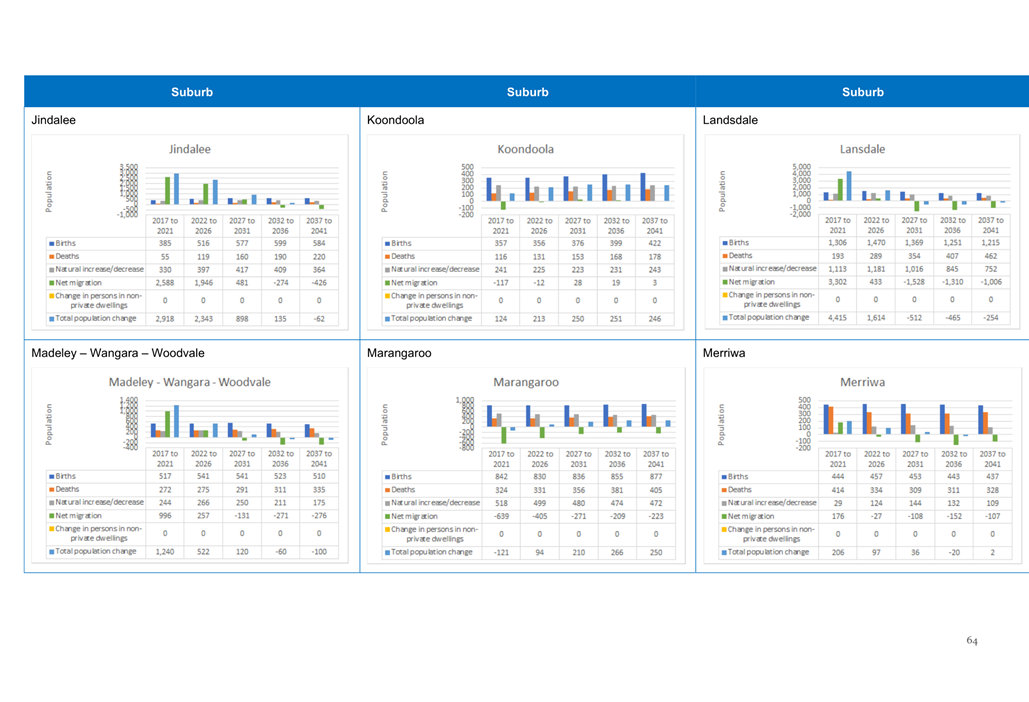
Task: Select the middle Suburb column header
Action: coord(527,92)
